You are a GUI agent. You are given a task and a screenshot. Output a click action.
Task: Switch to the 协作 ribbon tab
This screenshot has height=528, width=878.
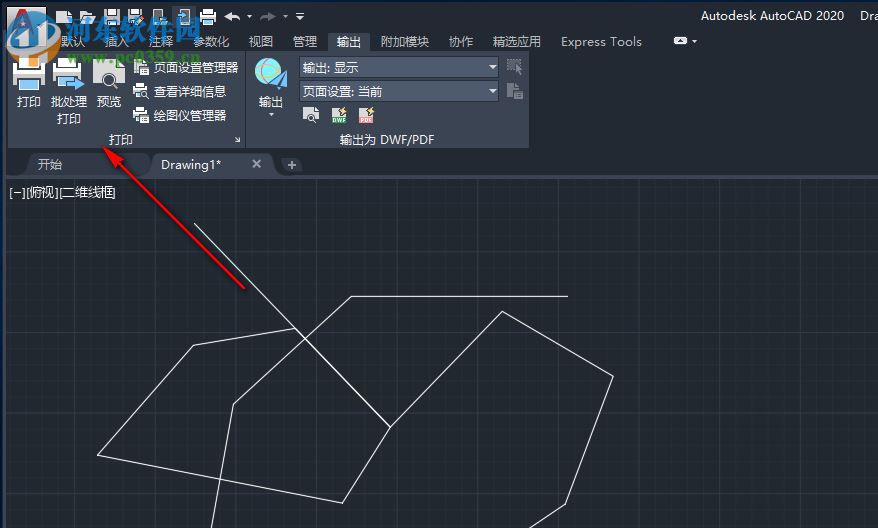pyautogui.click(x=461, y=41)
